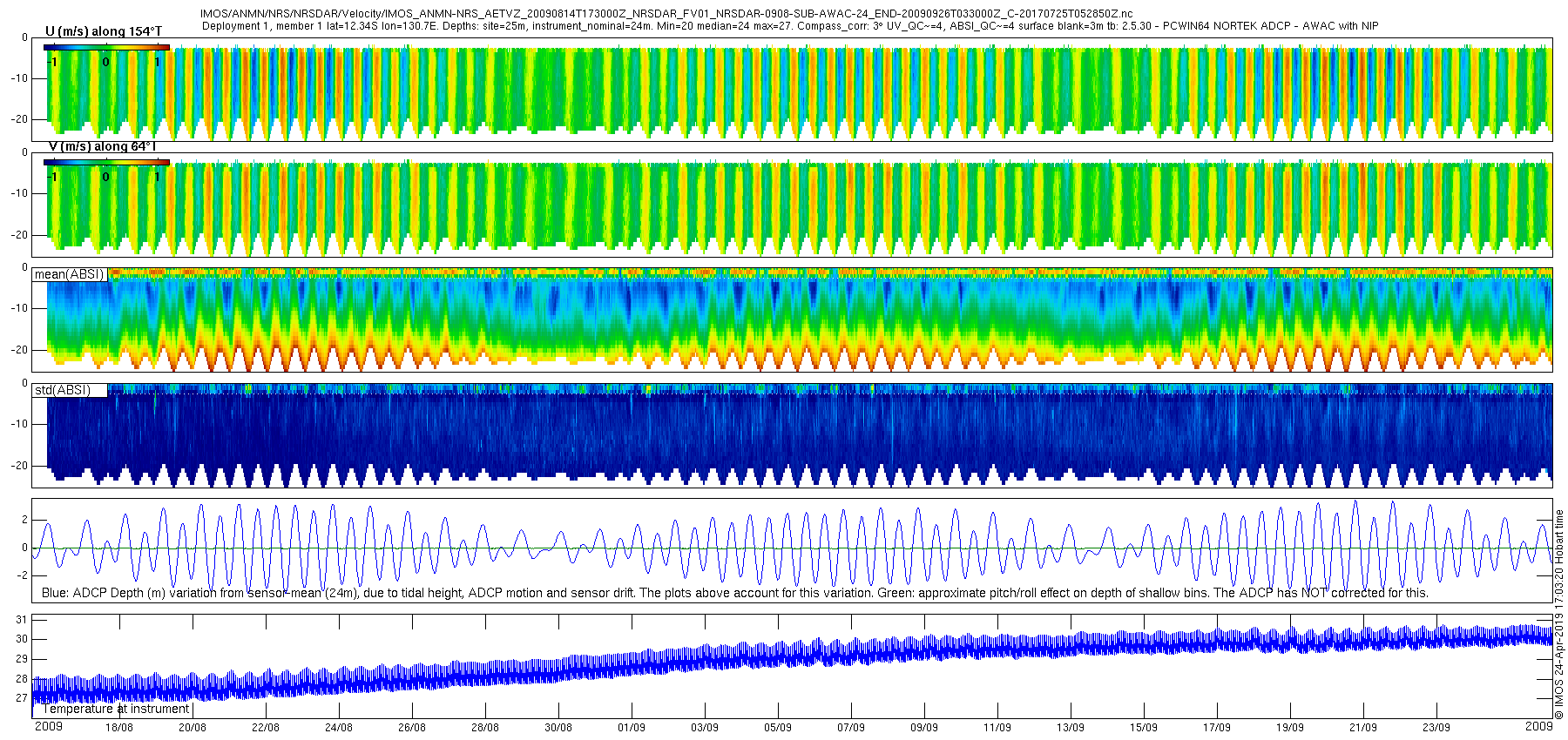This screenshot has height=740, width=1568.
Task: Click the 18/08 date tick label
Action: click(118, 728)
